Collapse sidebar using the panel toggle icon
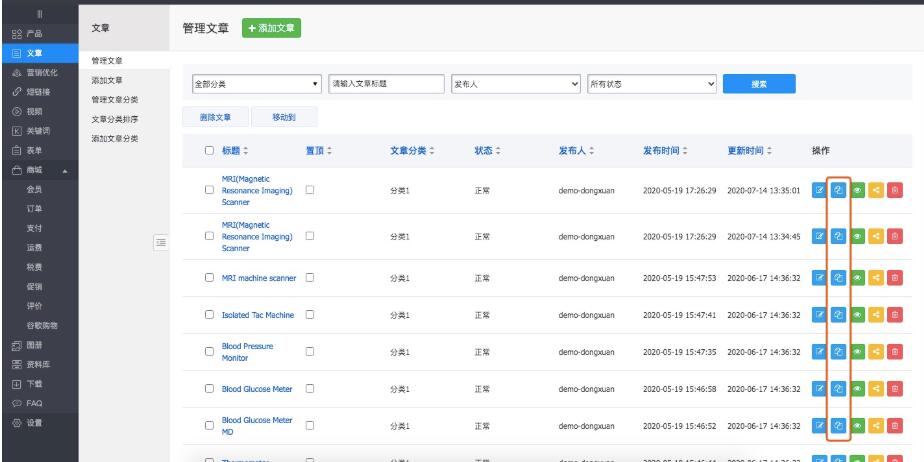This screenshot has width=924, height=462. (160, 240)
